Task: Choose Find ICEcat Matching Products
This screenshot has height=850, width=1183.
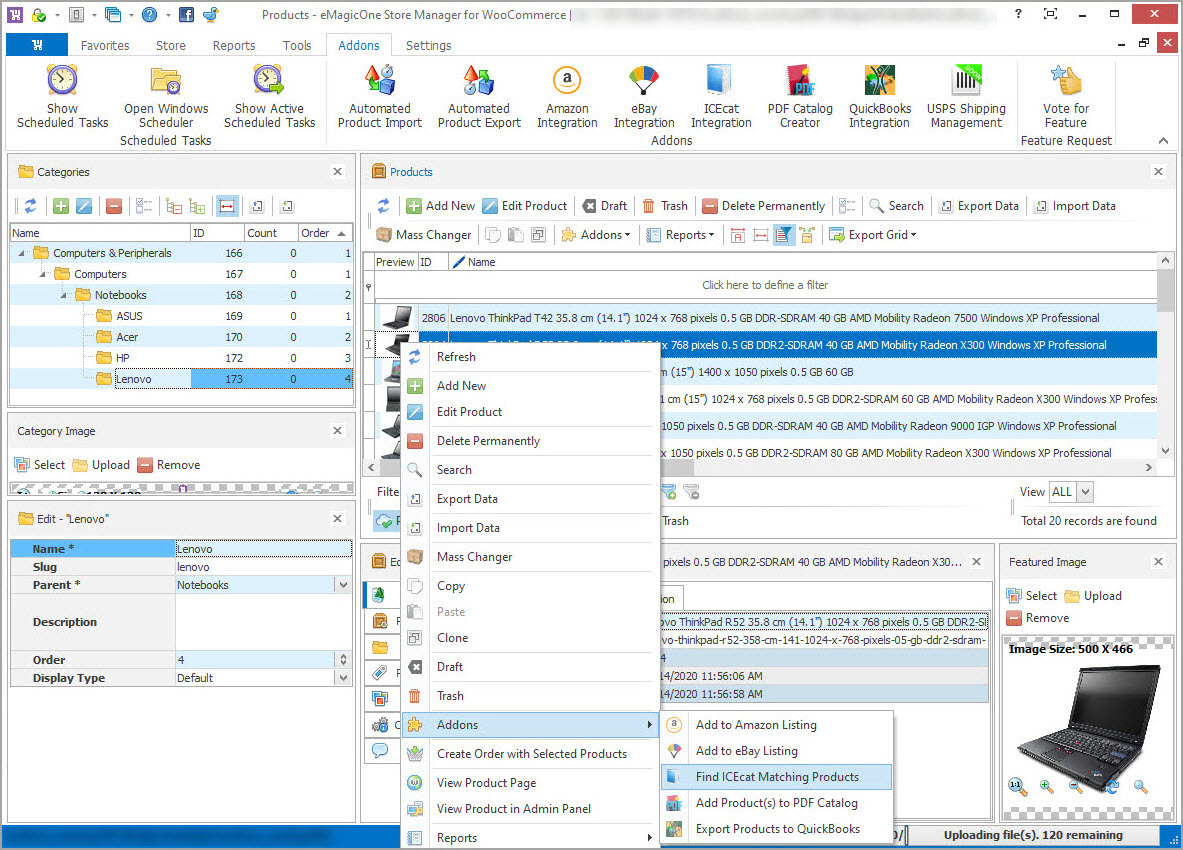Action: 777,777
